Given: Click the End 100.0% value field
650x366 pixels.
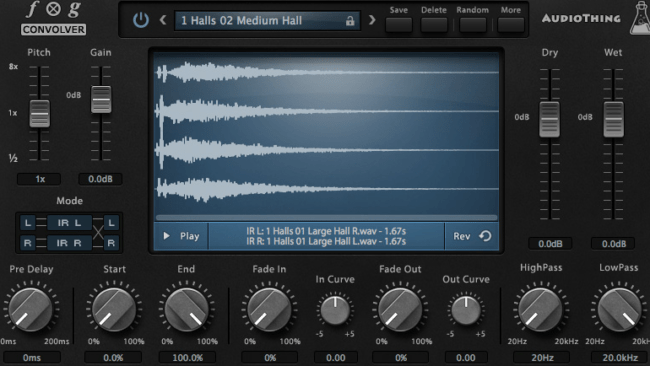Looking at the screenshot, I should point(187,357).
